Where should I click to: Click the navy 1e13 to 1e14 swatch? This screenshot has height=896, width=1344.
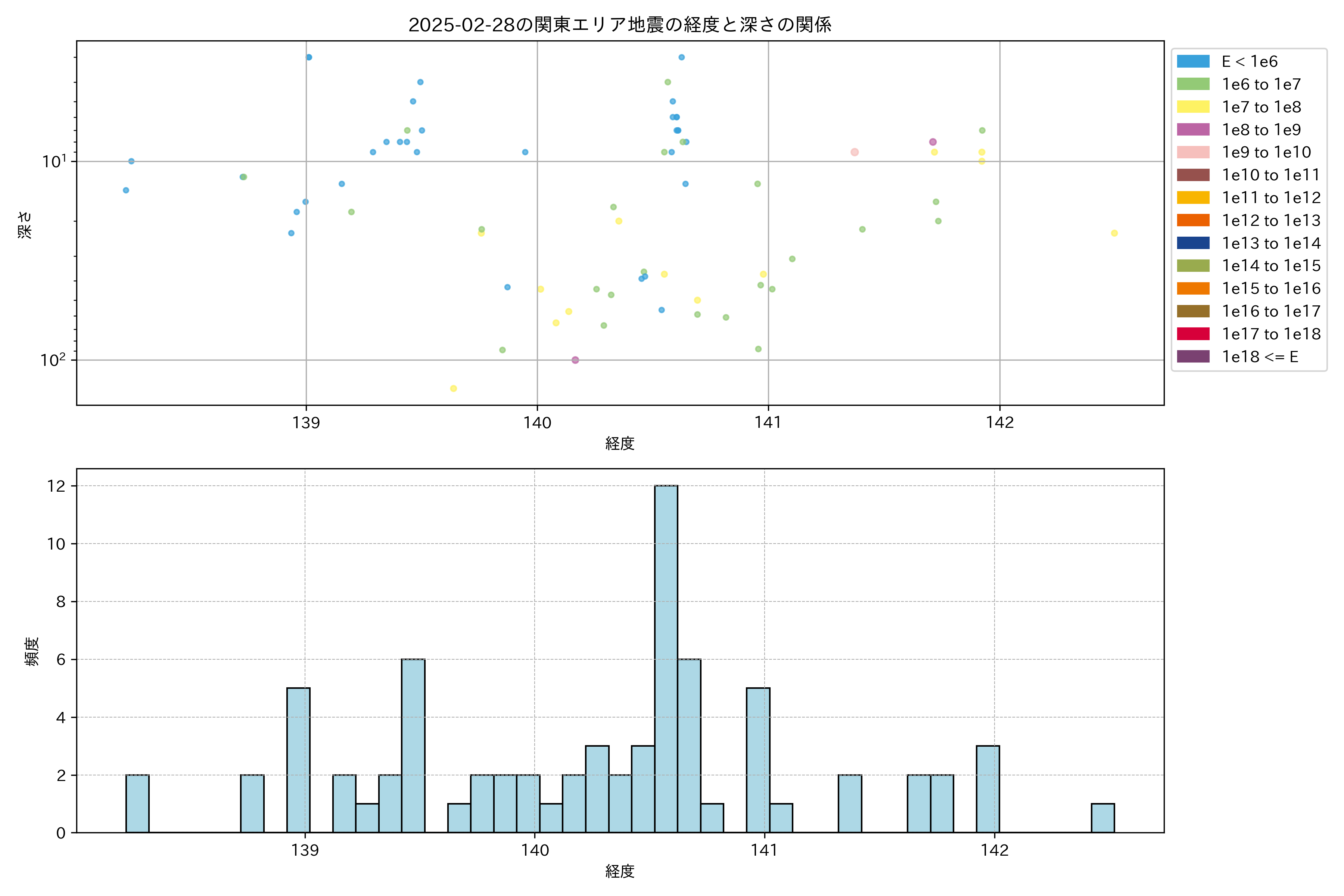pyautogui.click(x=1192, y=243)
